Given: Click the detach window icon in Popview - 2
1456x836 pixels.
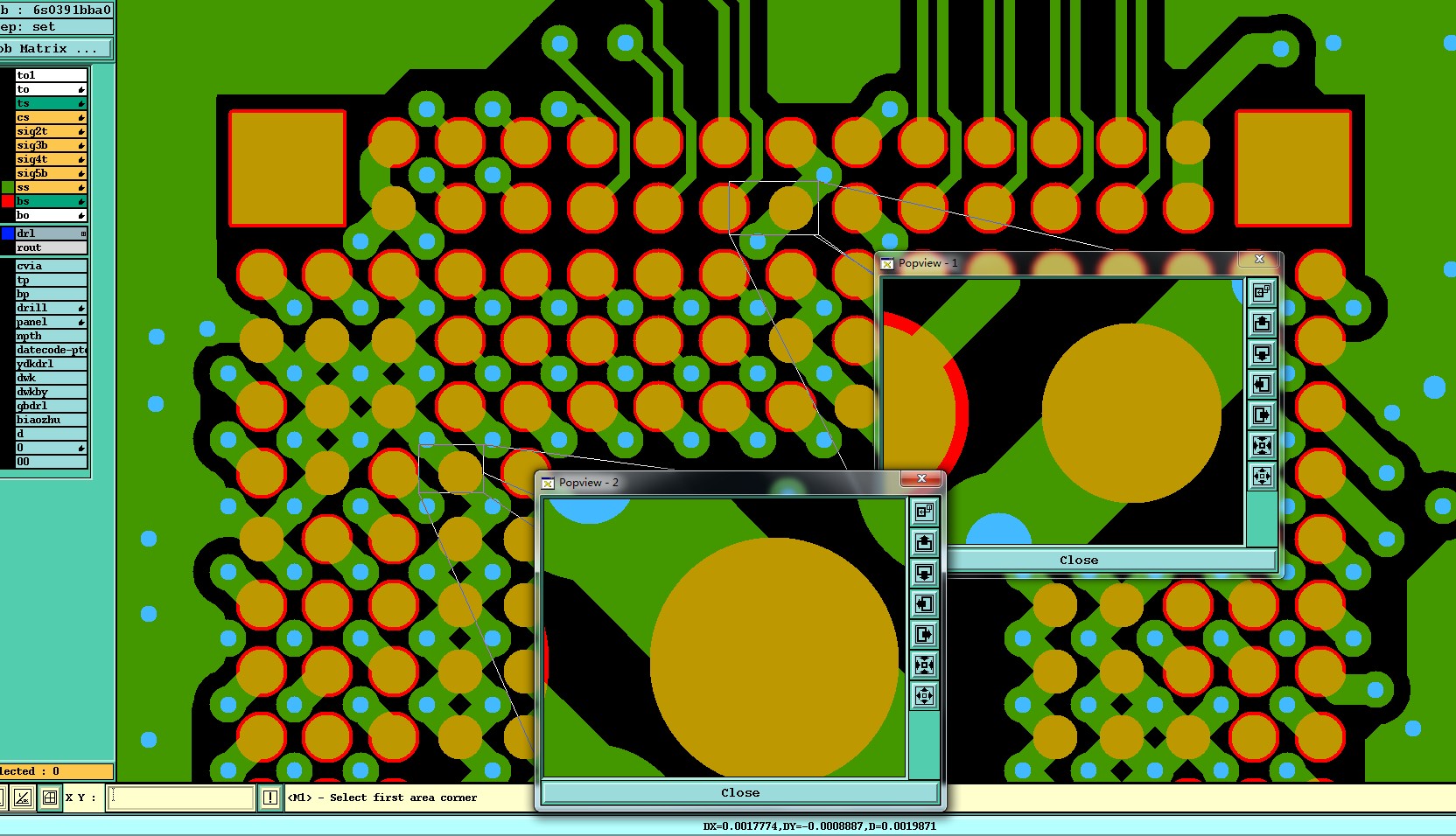Looking at the screenshot, I should tap(924, 512).
